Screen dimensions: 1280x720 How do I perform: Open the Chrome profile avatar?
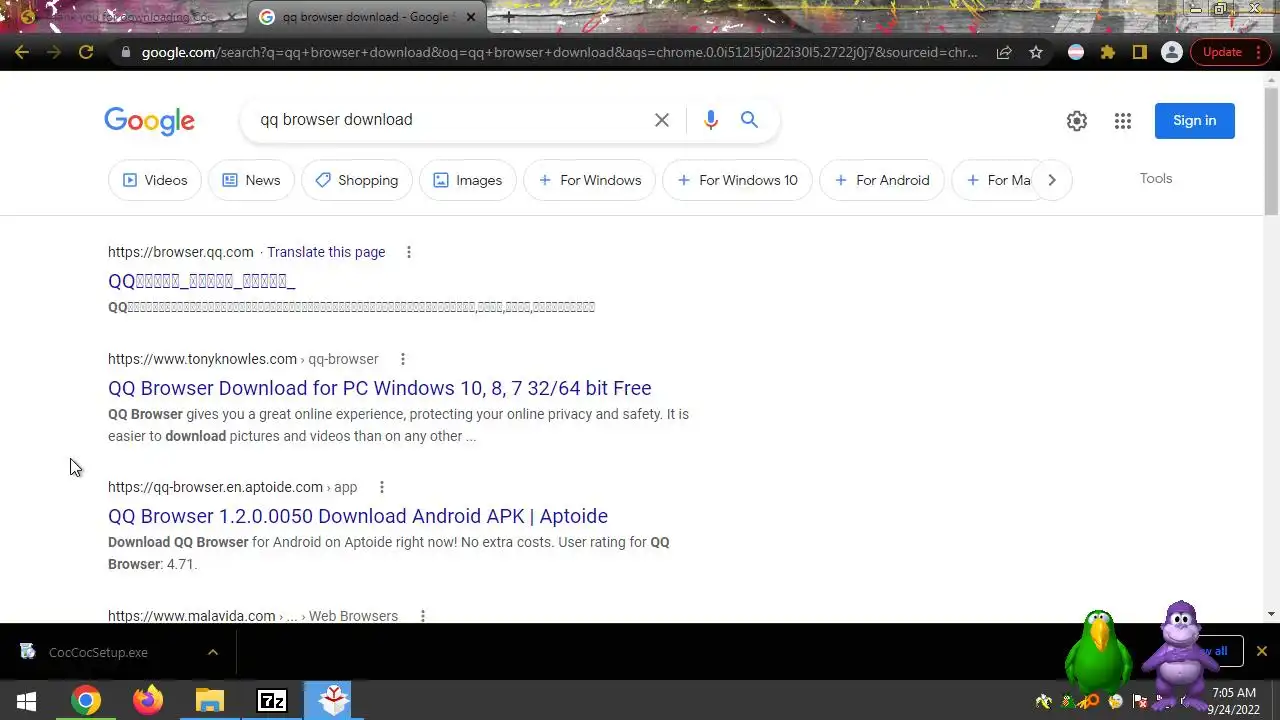coord(1172,52)
